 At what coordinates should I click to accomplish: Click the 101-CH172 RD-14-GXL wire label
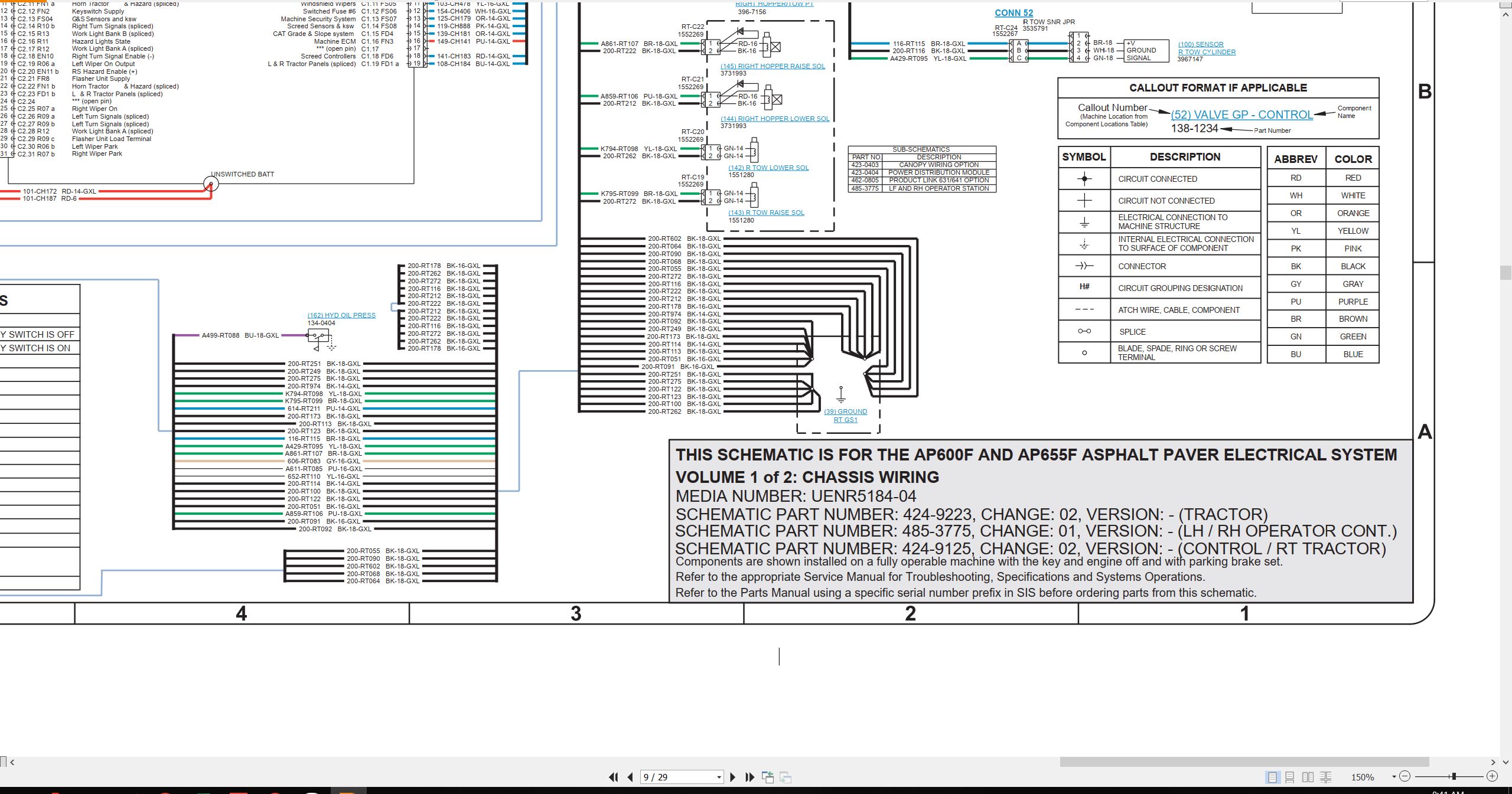click(x=59, y=191)
